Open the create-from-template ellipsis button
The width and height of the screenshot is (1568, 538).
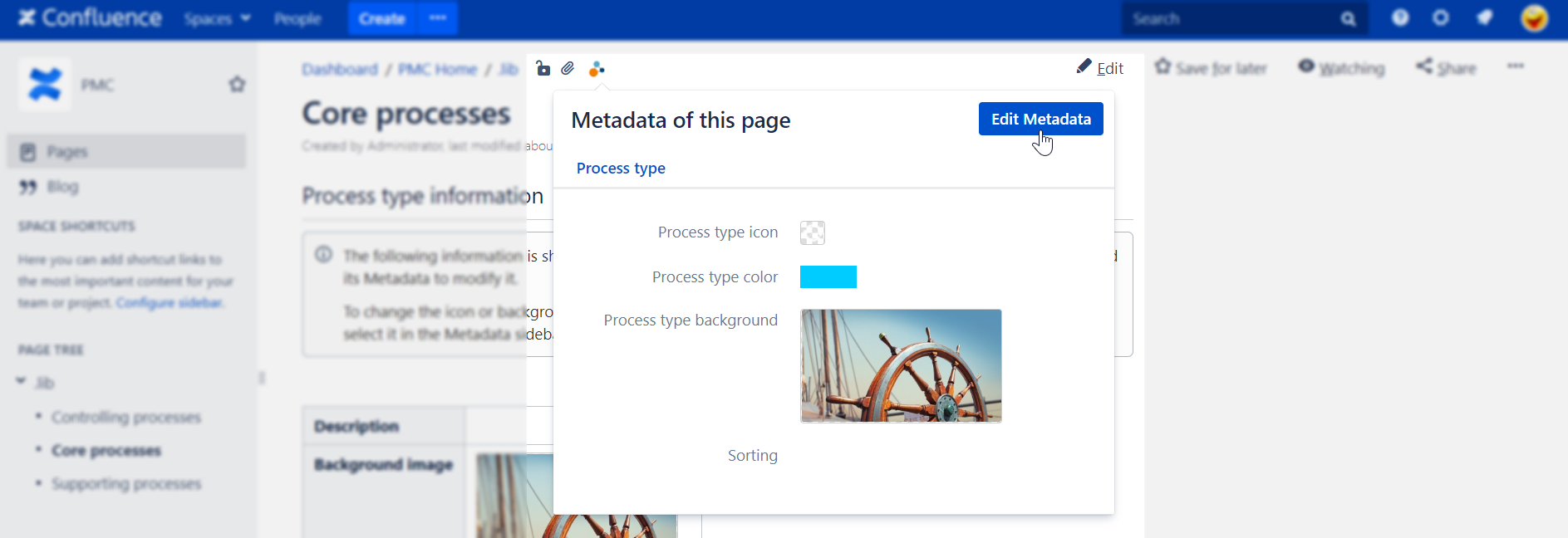[x=438, y=18]
